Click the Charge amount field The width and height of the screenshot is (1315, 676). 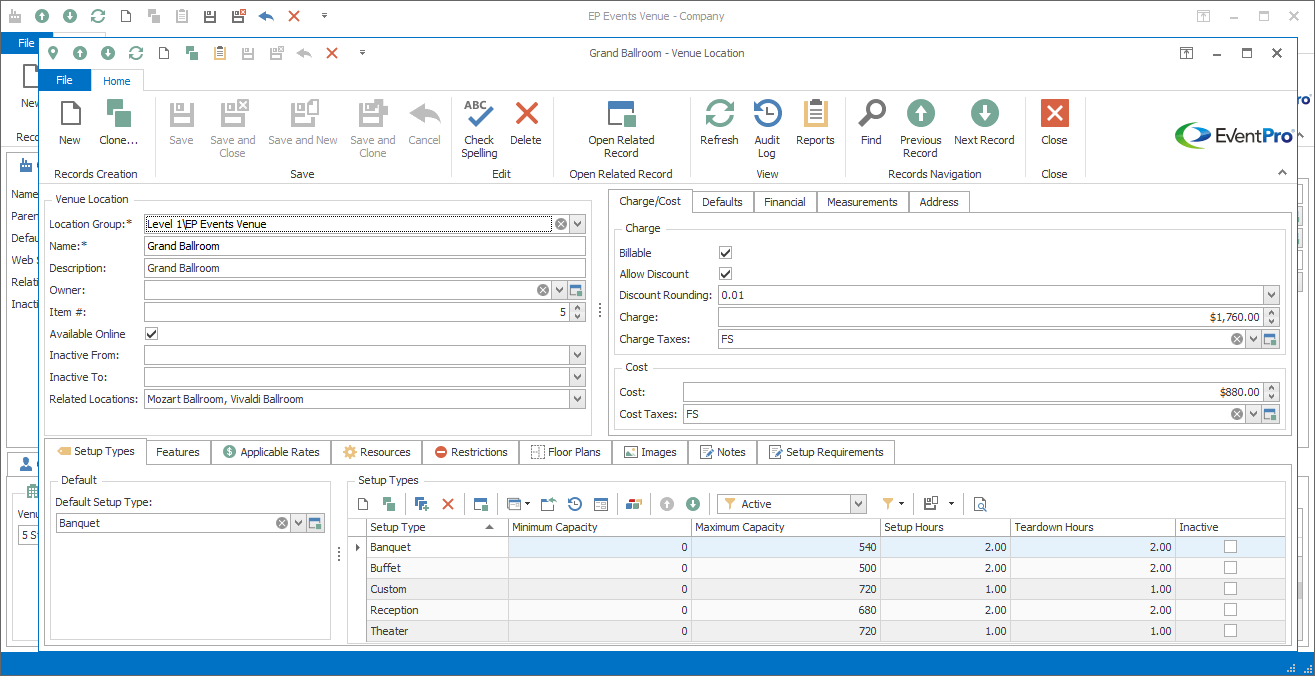[x=990, y=317]
